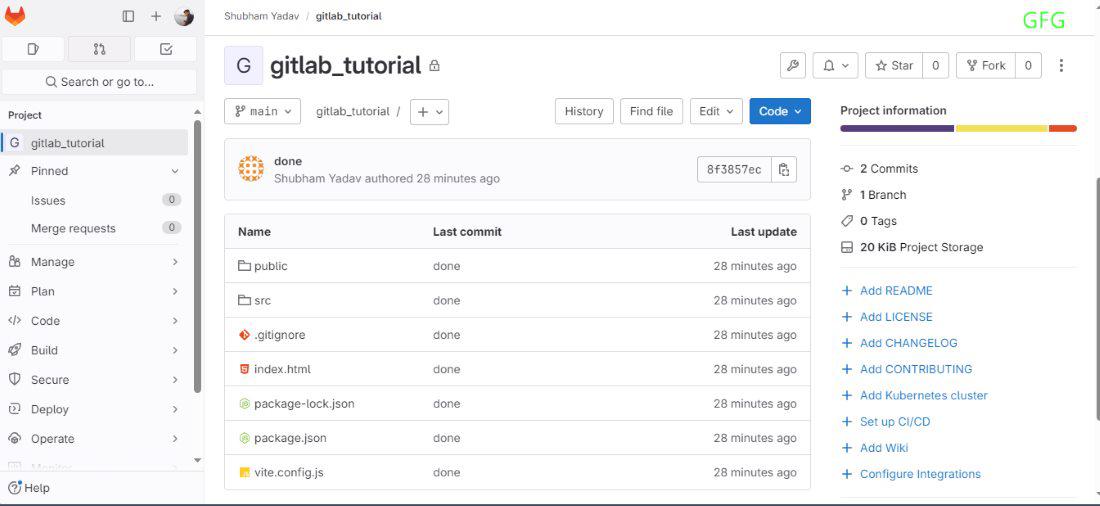The height and width of the screenshot is (506, 1100).
Task: Copy commit SHA with the clipboard icon
Action: point(784,169)
